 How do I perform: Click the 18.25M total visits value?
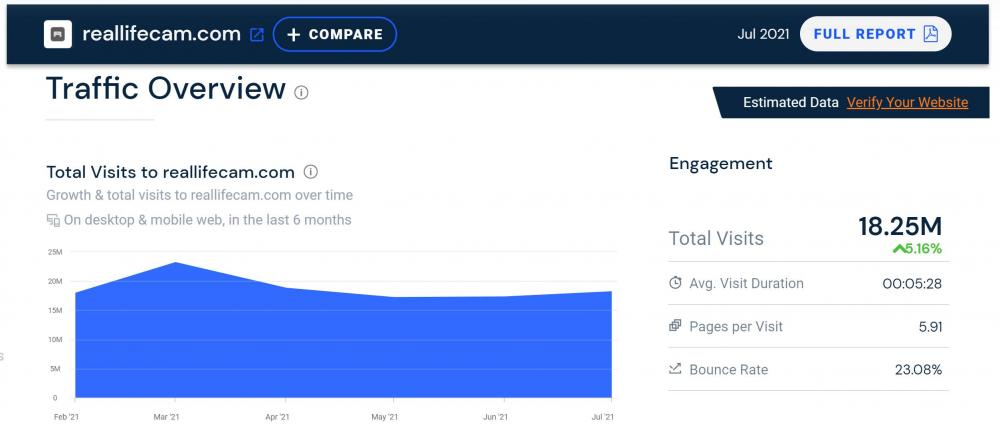[x=900, y=226]
